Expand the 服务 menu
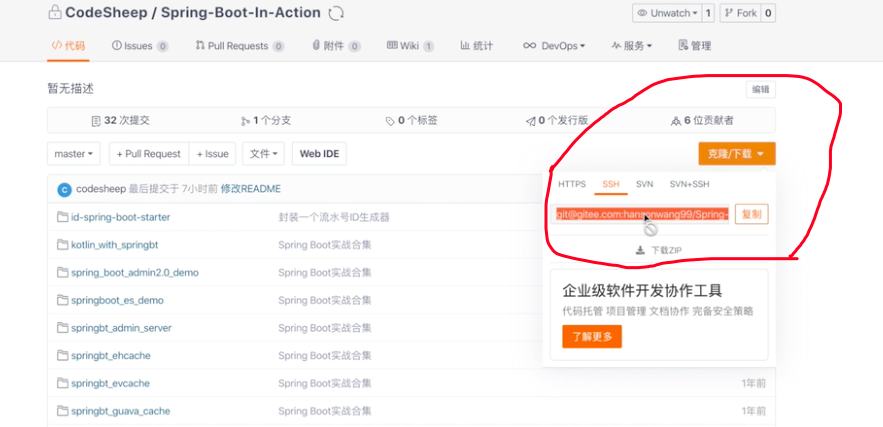 click(x=632, y=46)
